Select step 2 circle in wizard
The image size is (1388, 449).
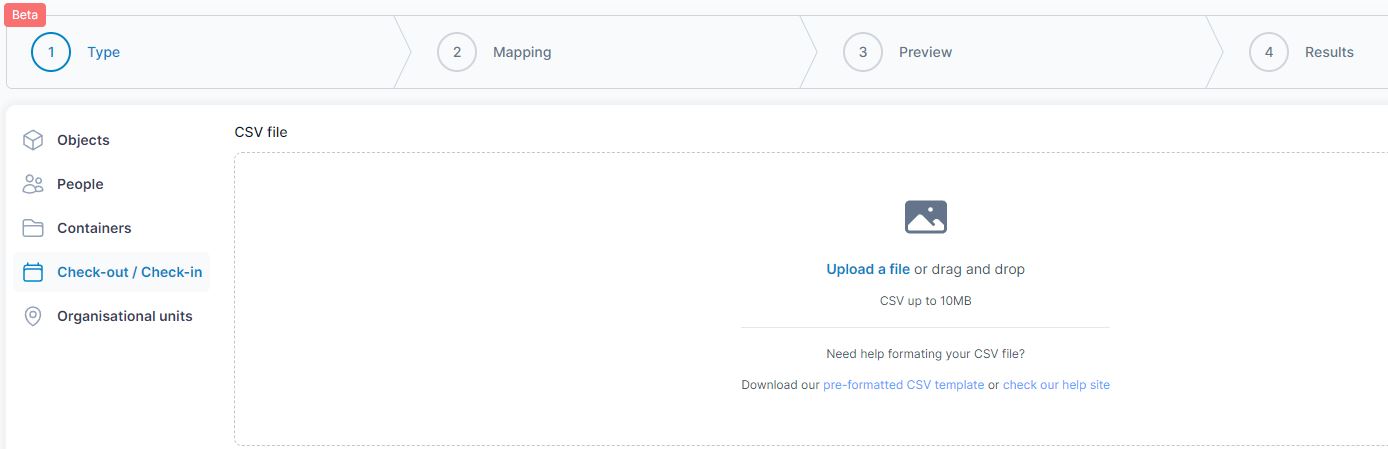(x=457, y=52)
